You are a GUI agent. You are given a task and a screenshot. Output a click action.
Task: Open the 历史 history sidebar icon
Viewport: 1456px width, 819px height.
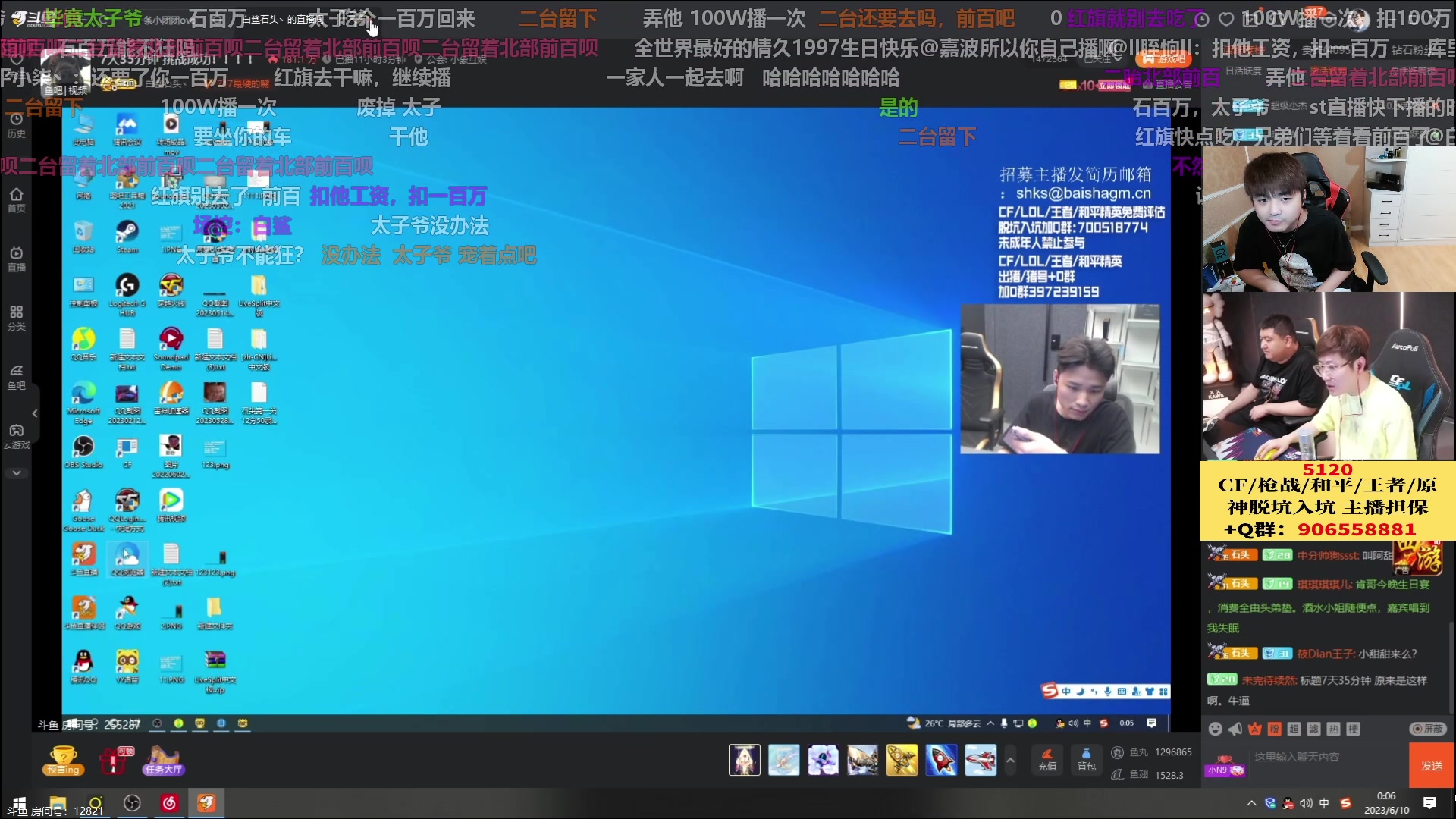click(x=17, y=125)
